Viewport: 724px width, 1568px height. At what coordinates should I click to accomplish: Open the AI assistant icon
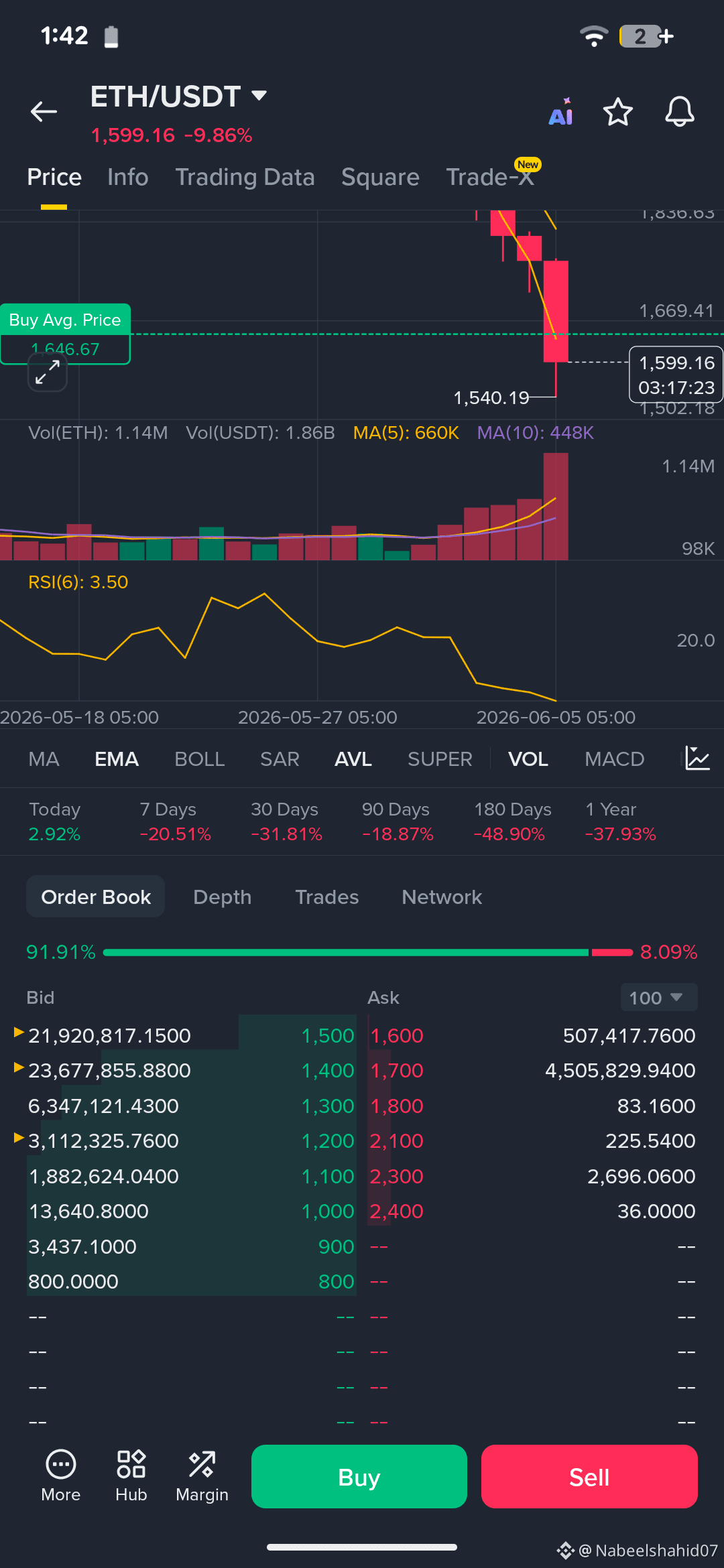(x=561, y=112)
